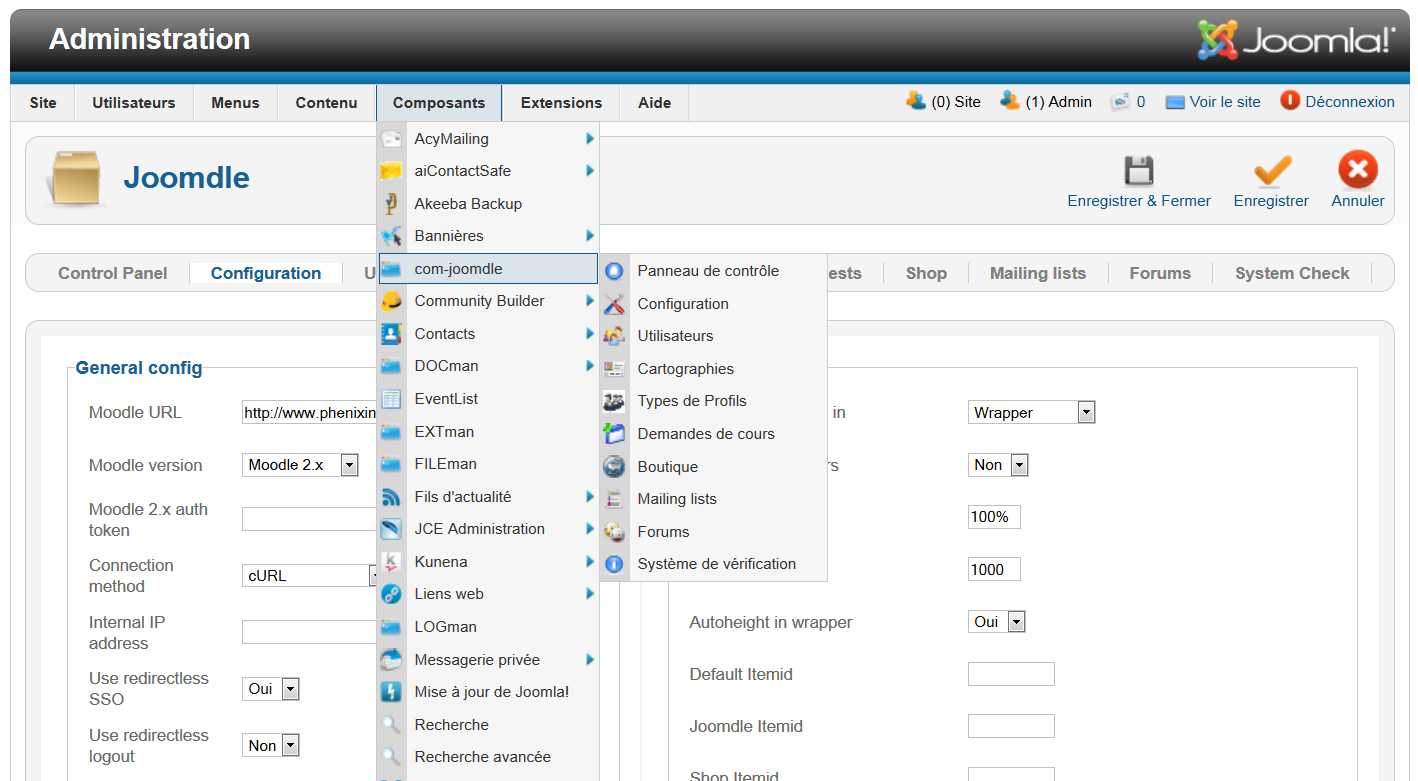Click the orange checkmark Enregistrer icon

(1271, 171)
